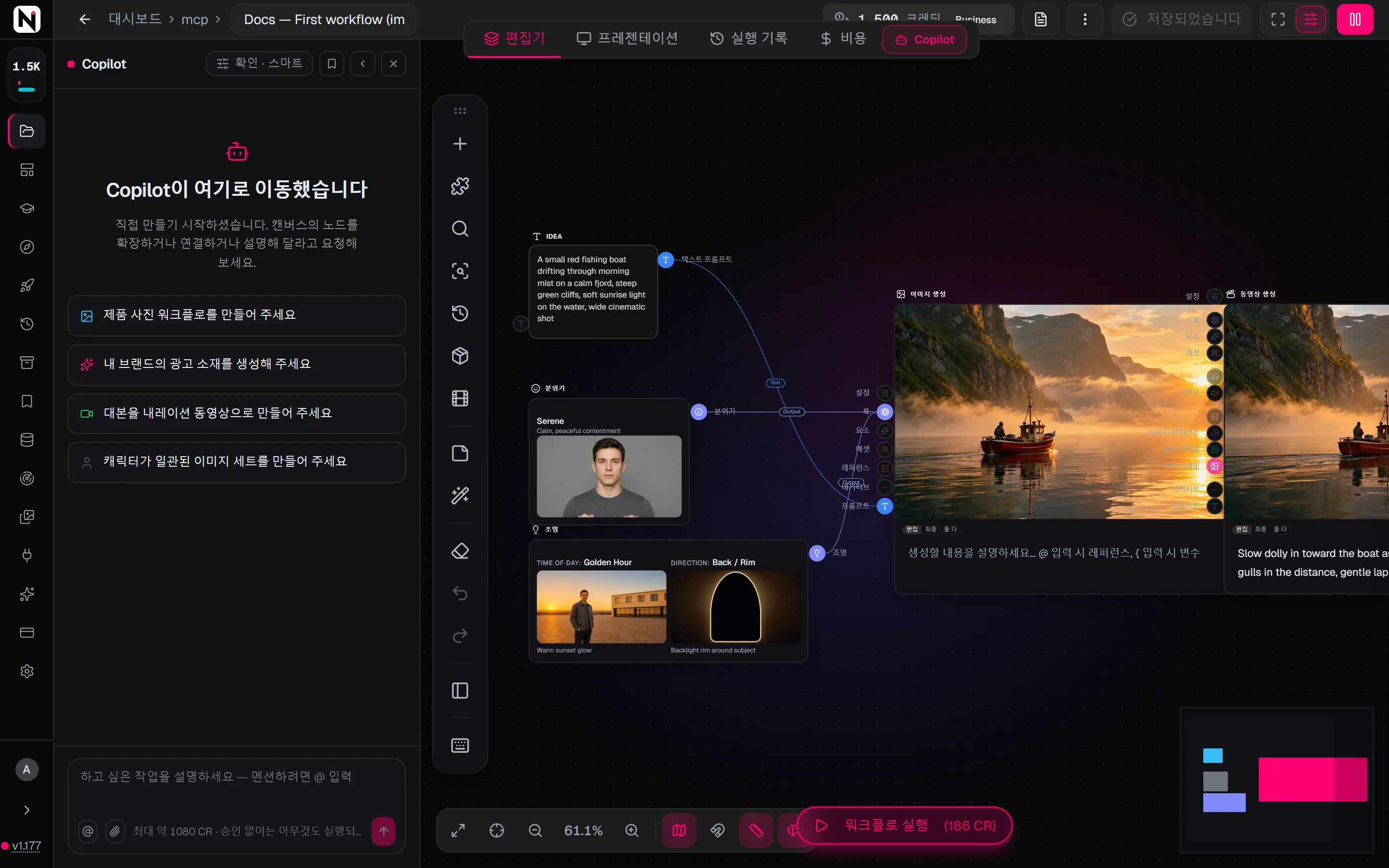Toggle the pink sliders settings button top right
This screenshot has height=868, width=1389.
[x=1311, y=19]
